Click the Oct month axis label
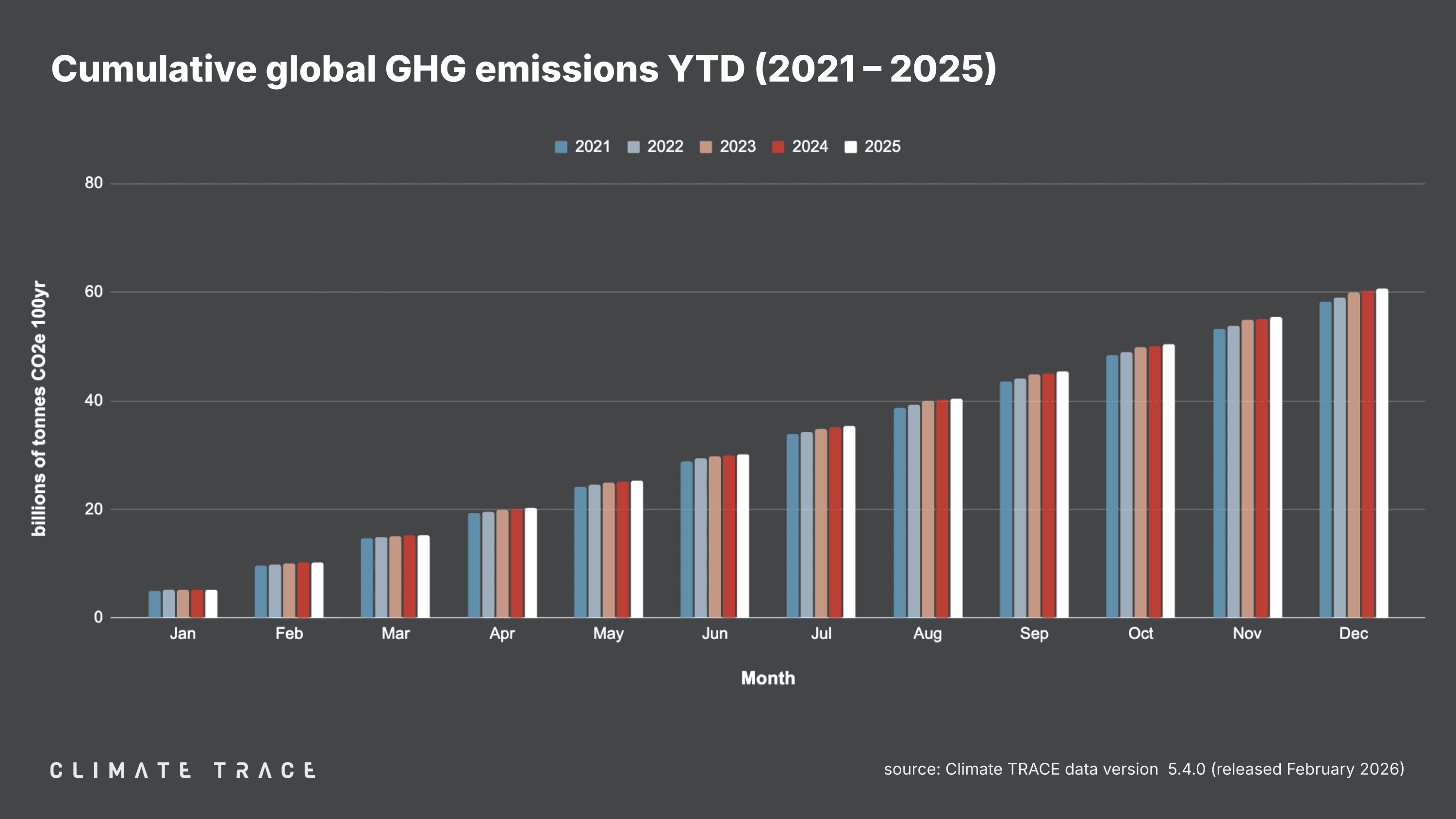 [x=1140, y=633]
